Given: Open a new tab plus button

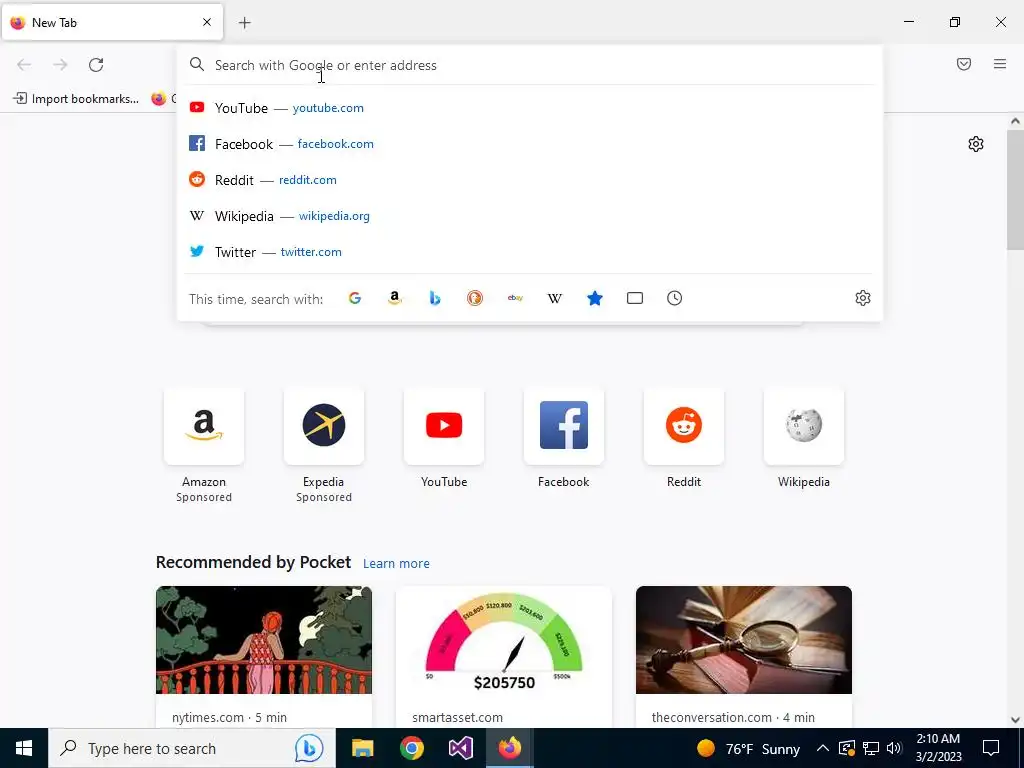Looking at the screenshot, I should [245, 23].
